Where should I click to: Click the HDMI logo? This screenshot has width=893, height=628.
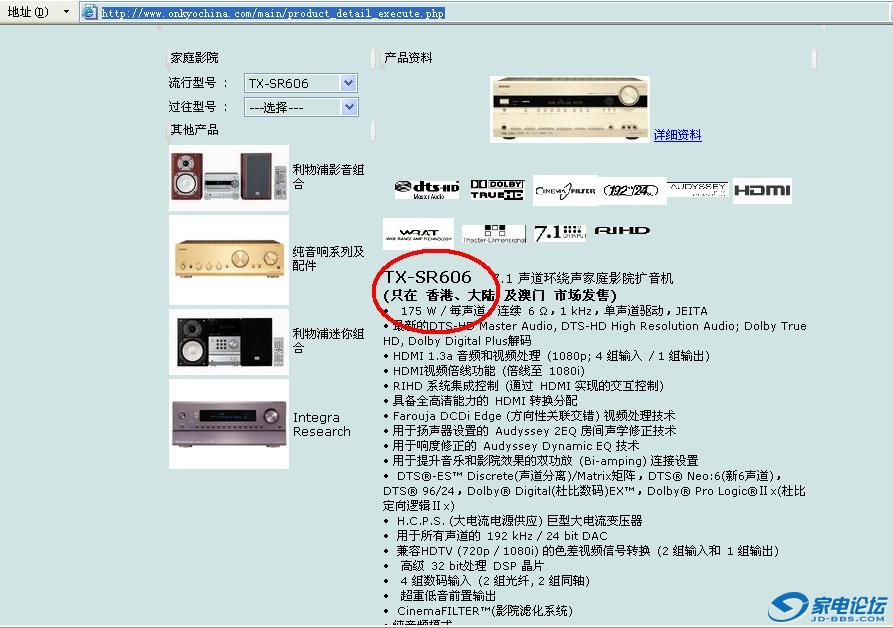(x=762, y=190)
